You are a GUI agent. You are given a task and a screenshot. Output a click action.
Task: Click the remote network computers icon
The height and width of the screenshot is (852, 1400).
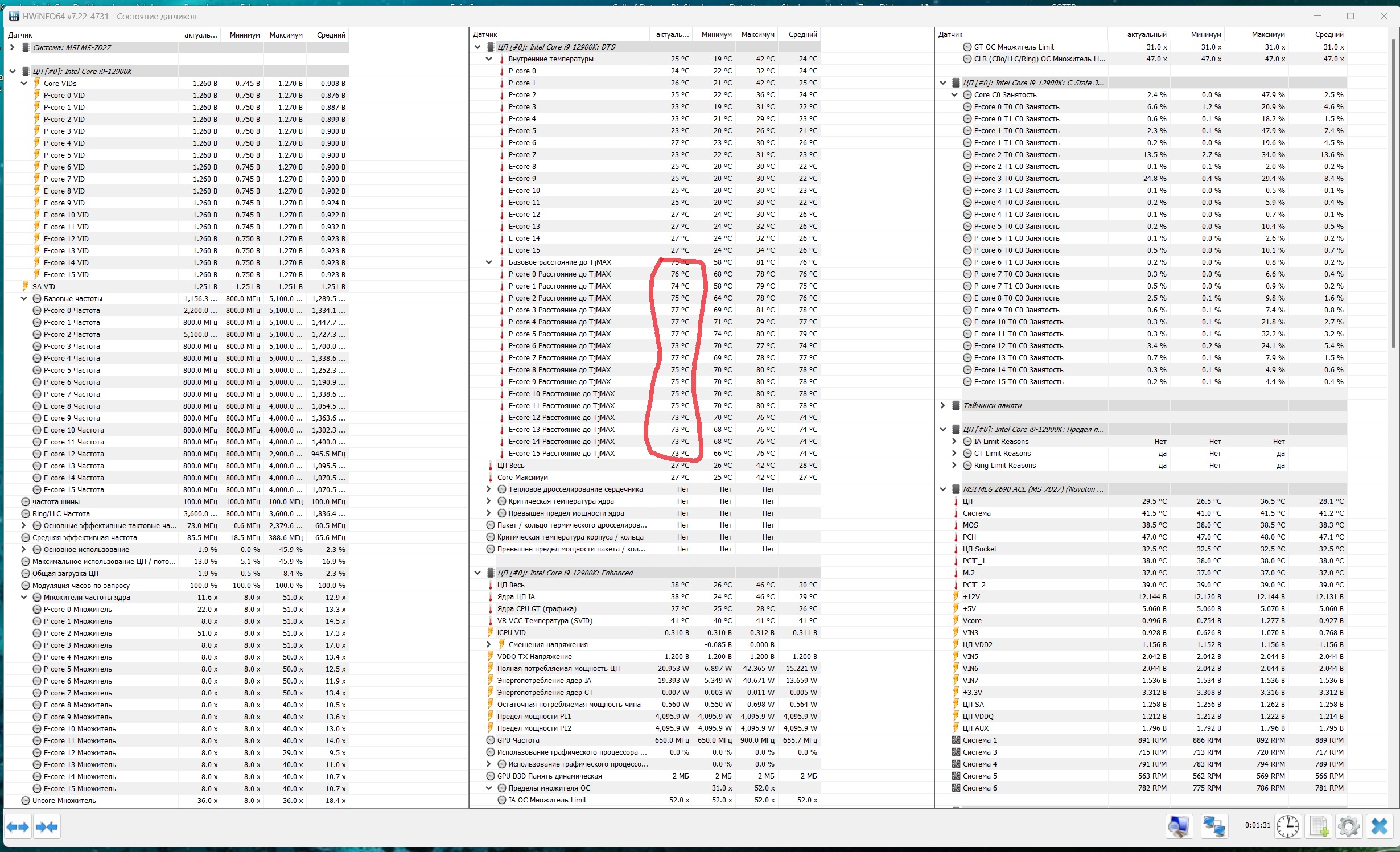(x=1213, y=826)
